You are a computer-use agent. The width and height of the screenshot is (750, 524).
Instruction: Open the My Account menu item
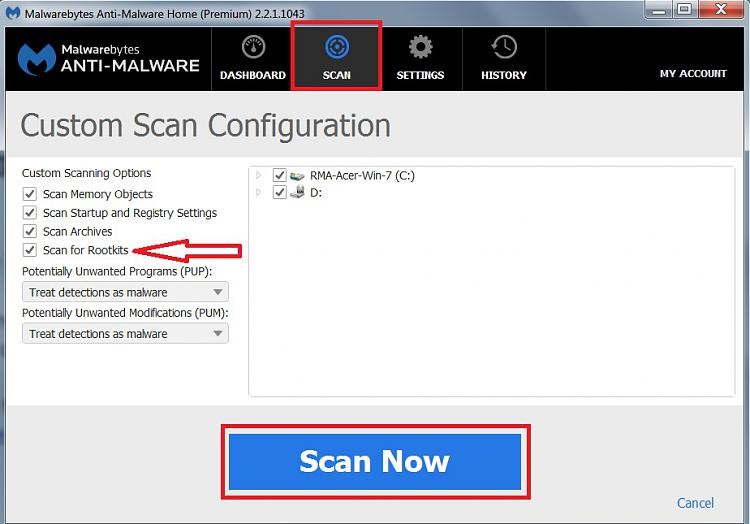pos(693,74)
